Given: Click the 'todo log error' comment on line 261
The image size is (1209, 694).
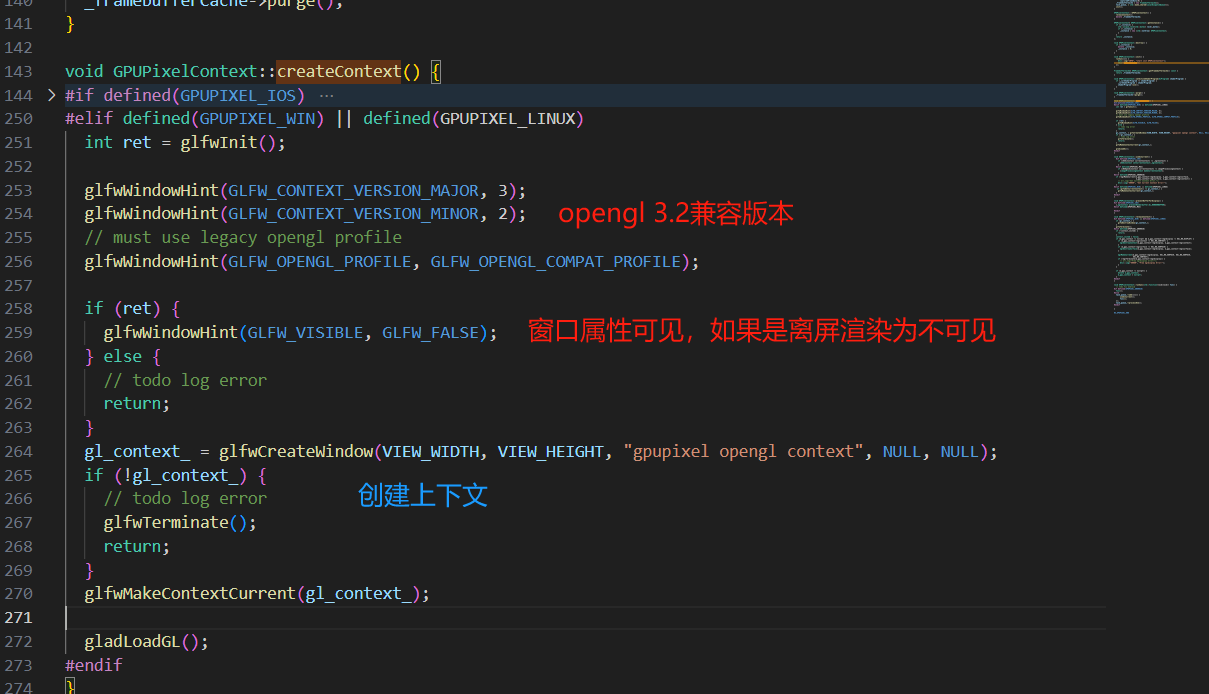Looking at the screenshot, I should tap(185, 380).
